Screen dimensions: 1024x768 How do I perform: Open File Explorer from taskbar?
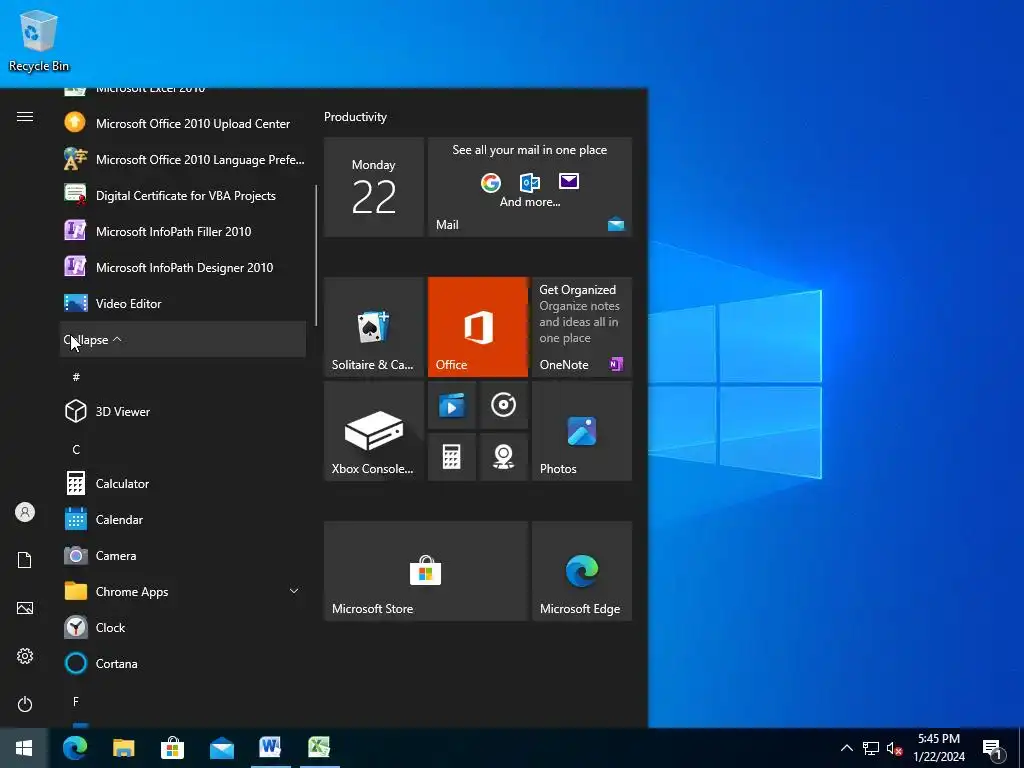coord(123,748)
